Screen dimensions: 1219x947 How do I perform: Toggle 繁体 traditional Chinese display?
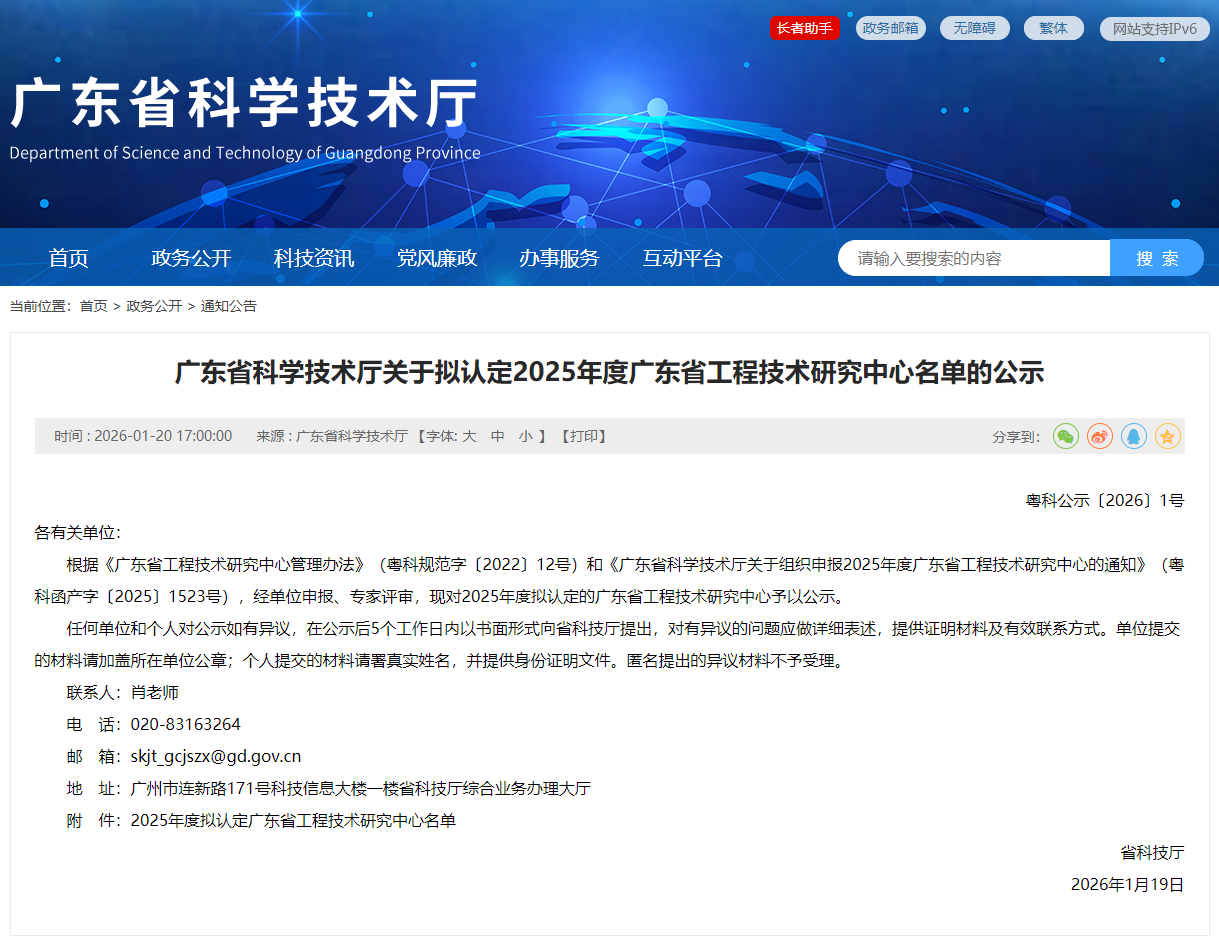(x=1053, y=27)
